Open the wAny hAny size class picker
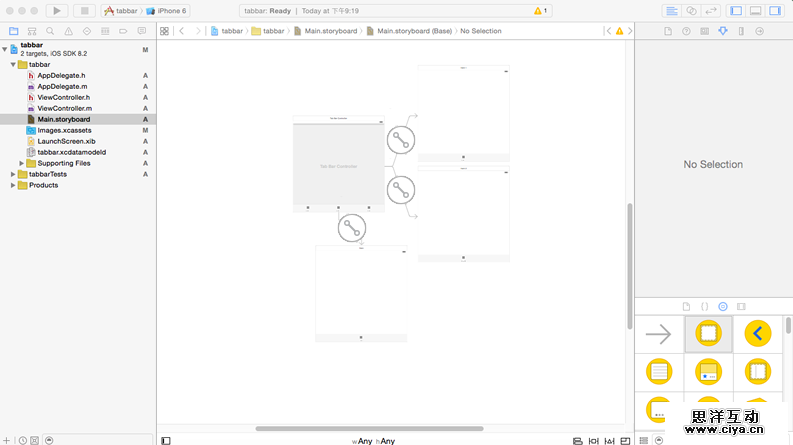Image resolution: width=793 pixels, height=445 pixels. [373, 441]
